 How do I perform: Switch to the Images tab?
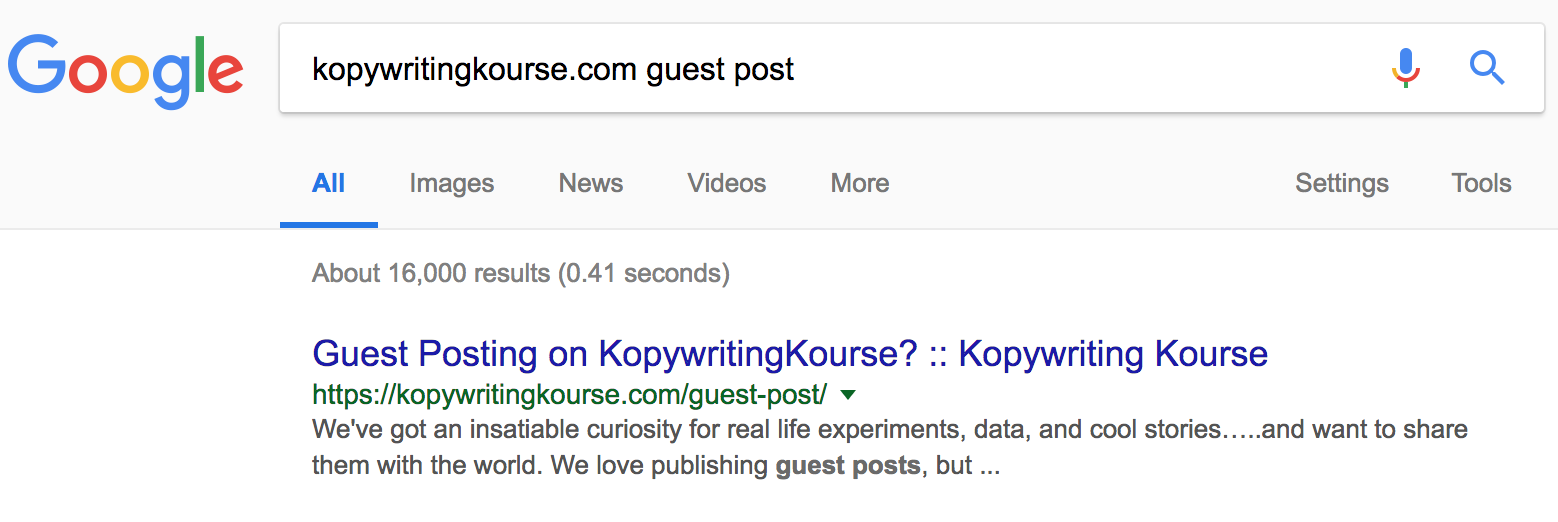tap(452, 184)
